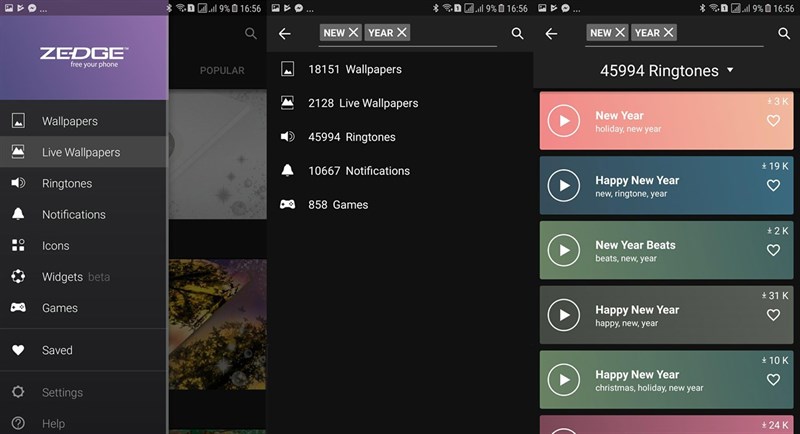Tap the Zedge logo header
Screen dimensions: 800x434
click(x=84, y=57)
